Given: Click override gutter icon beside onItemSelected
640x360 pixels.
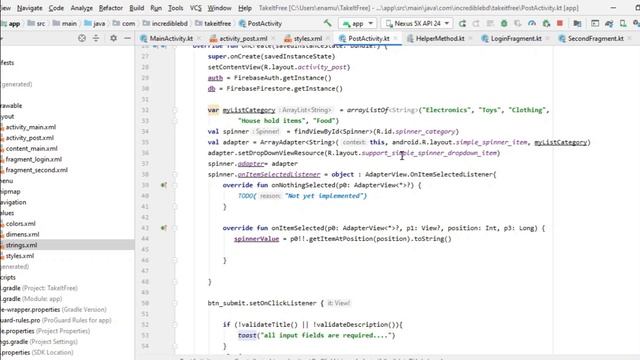Looking at the screenshot, I should click(x=164, y=228).
